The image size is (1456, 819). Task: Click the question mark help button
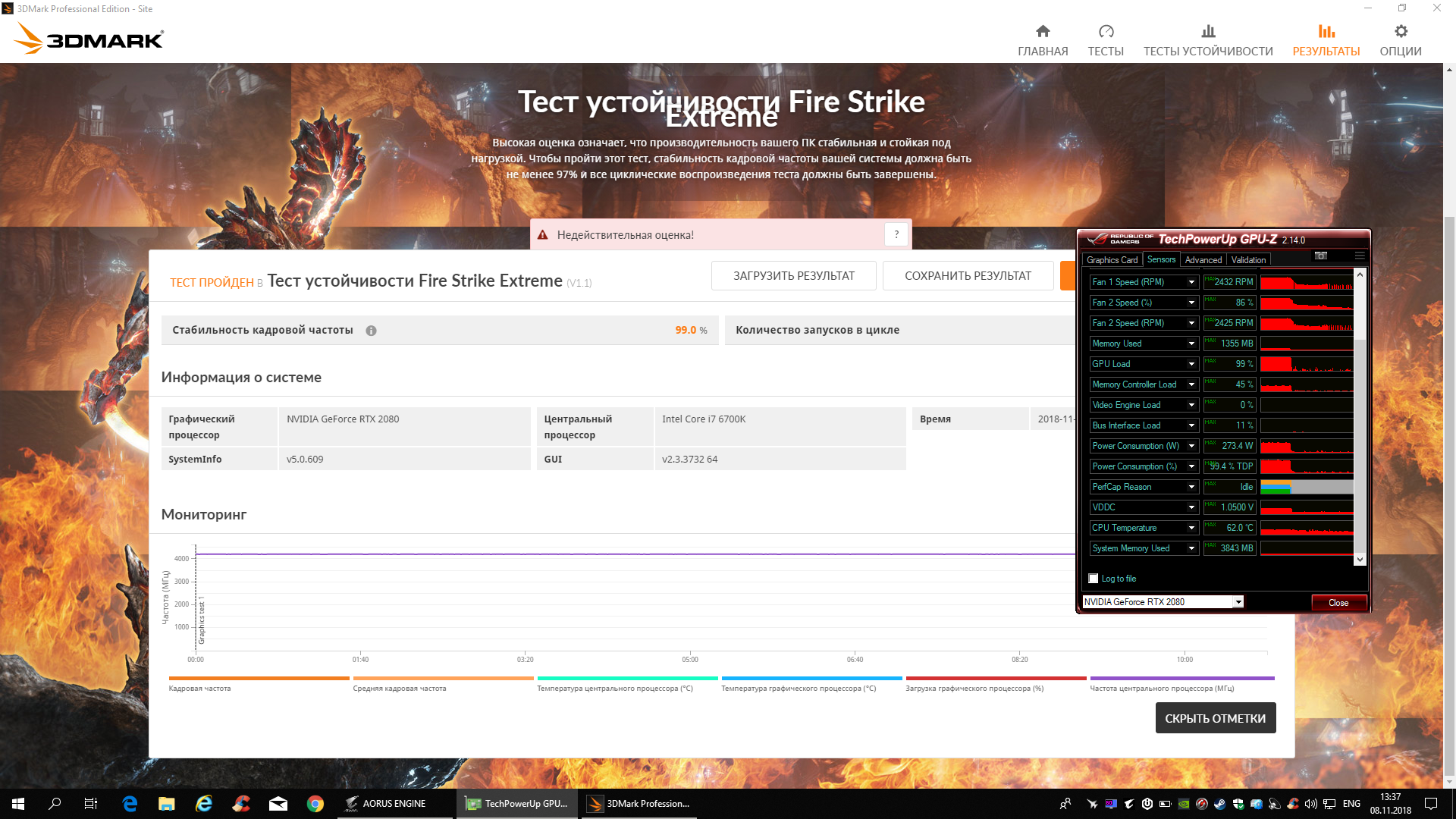[x=896, y=235]
